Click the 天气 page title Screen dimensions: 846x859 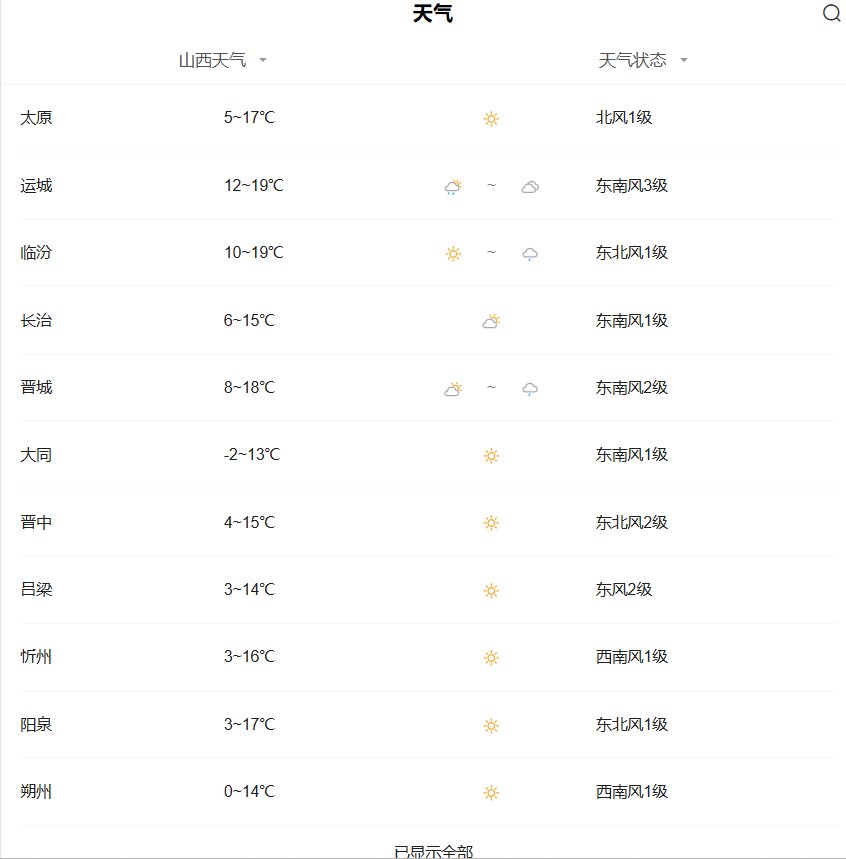coord(433,13)
